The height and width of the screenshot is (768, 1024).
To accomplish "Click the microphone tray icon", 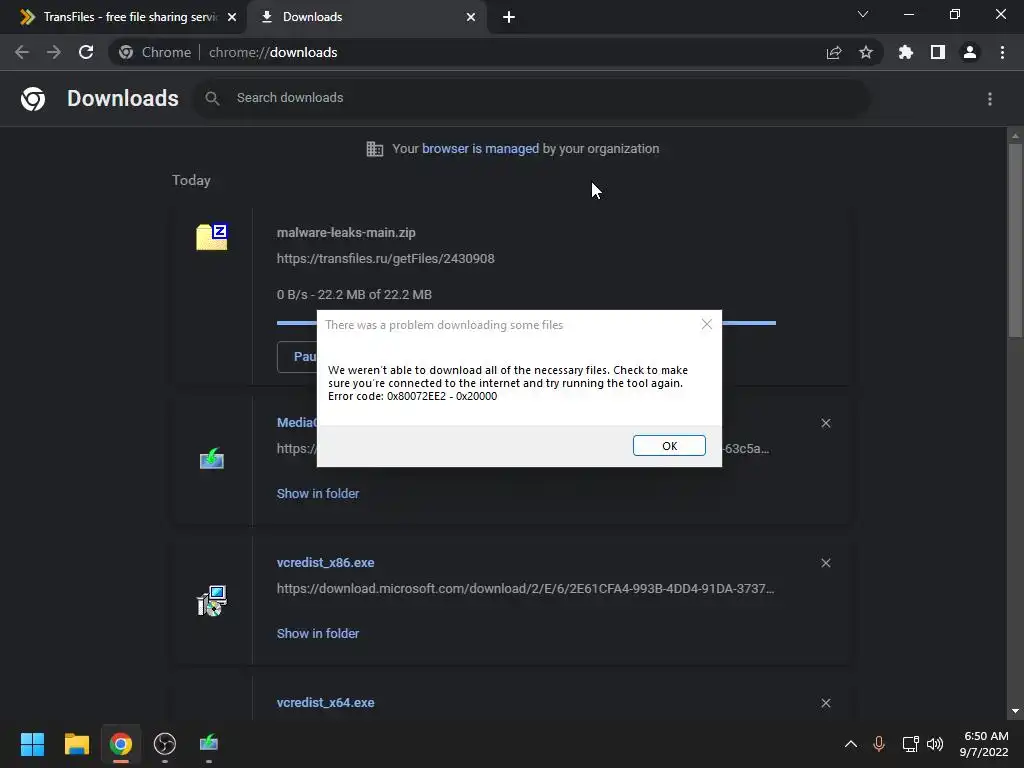I will tap(879, 744).
